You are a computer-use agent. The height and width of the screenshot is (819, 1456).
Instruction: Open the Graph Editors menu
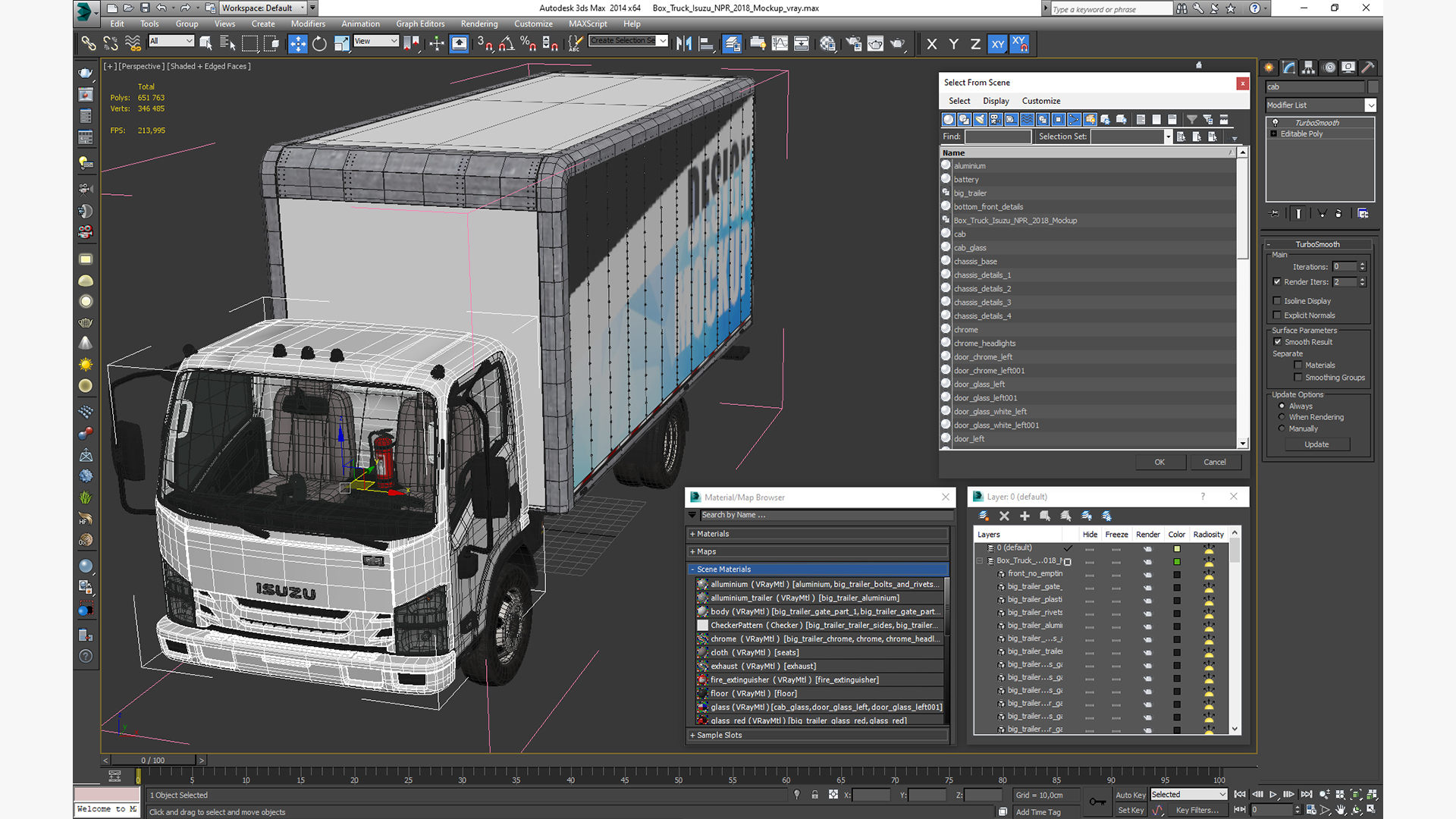point(420,24)
